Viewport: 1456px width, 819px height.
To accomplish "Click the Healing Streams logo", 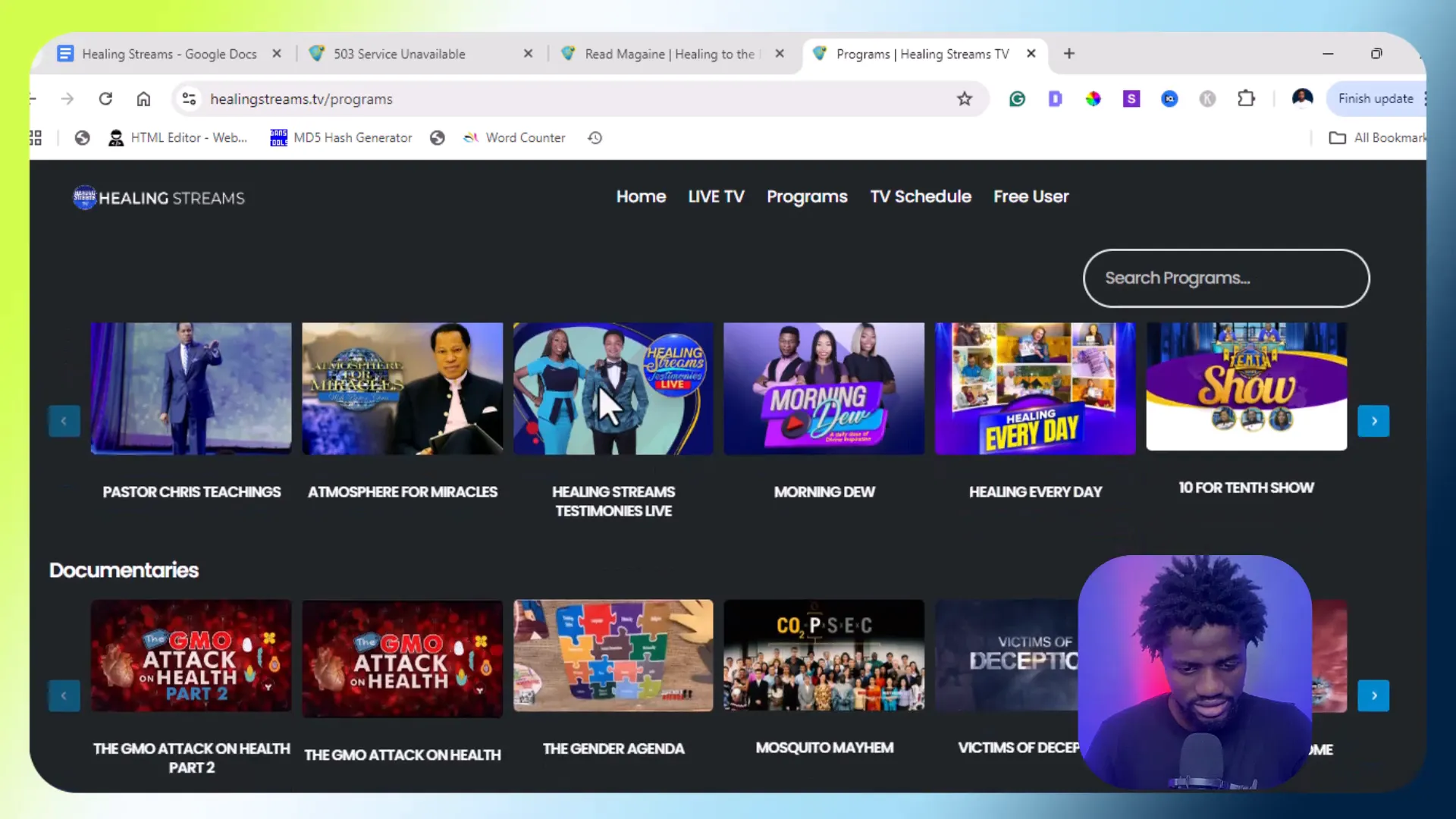I will click(158, 198).
